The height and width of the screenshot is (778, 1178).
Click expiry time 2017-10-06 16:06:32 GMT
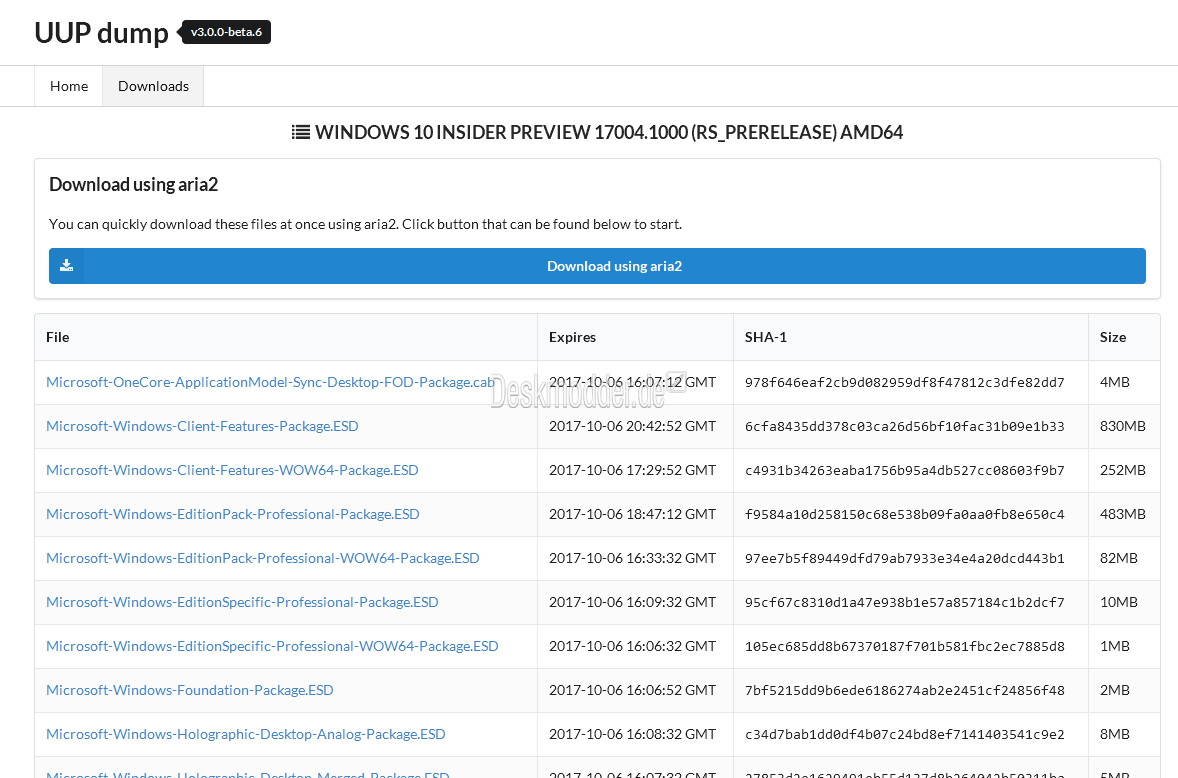pos(633,646)
